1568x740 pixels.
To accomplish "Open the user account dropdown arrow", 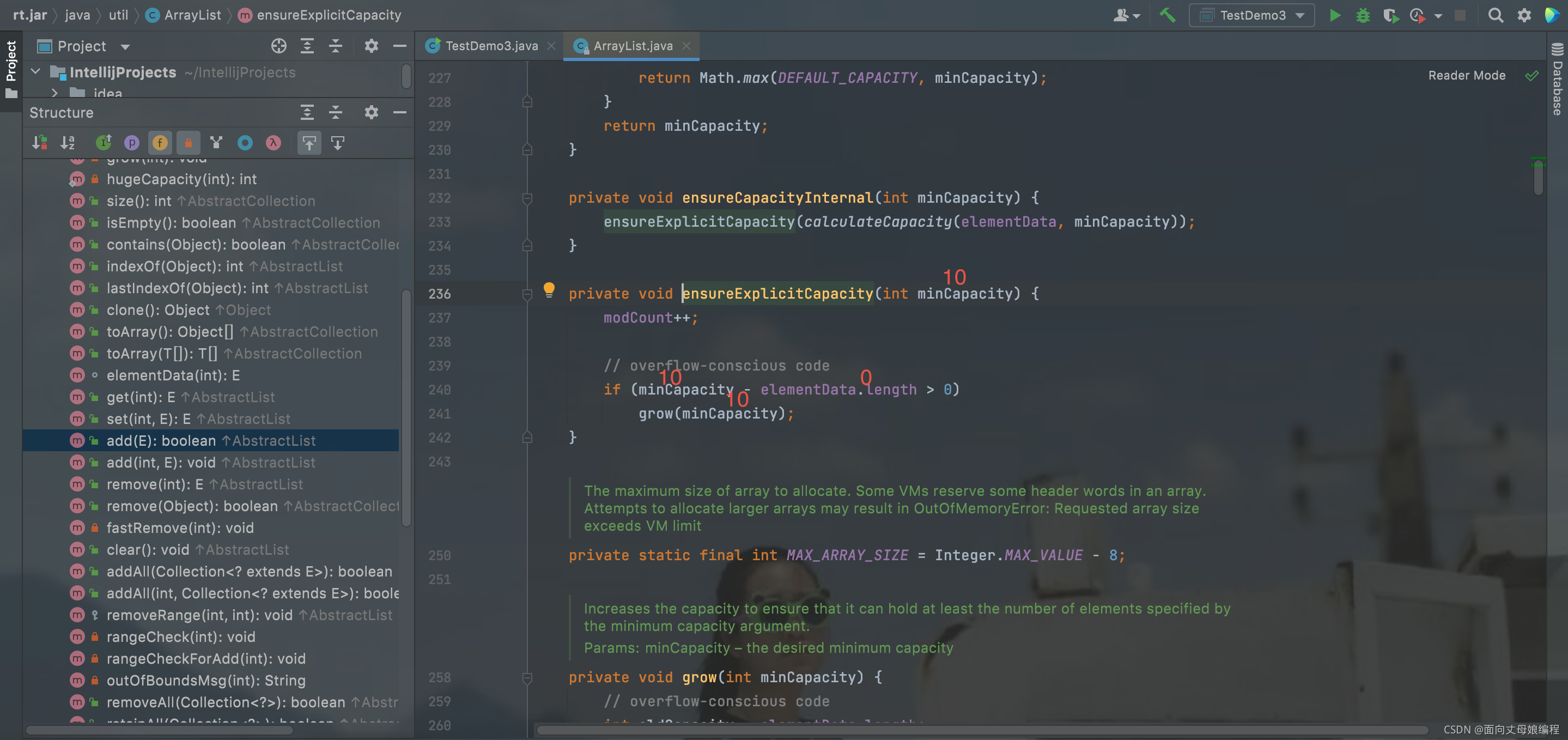I will click(1137, 16).
